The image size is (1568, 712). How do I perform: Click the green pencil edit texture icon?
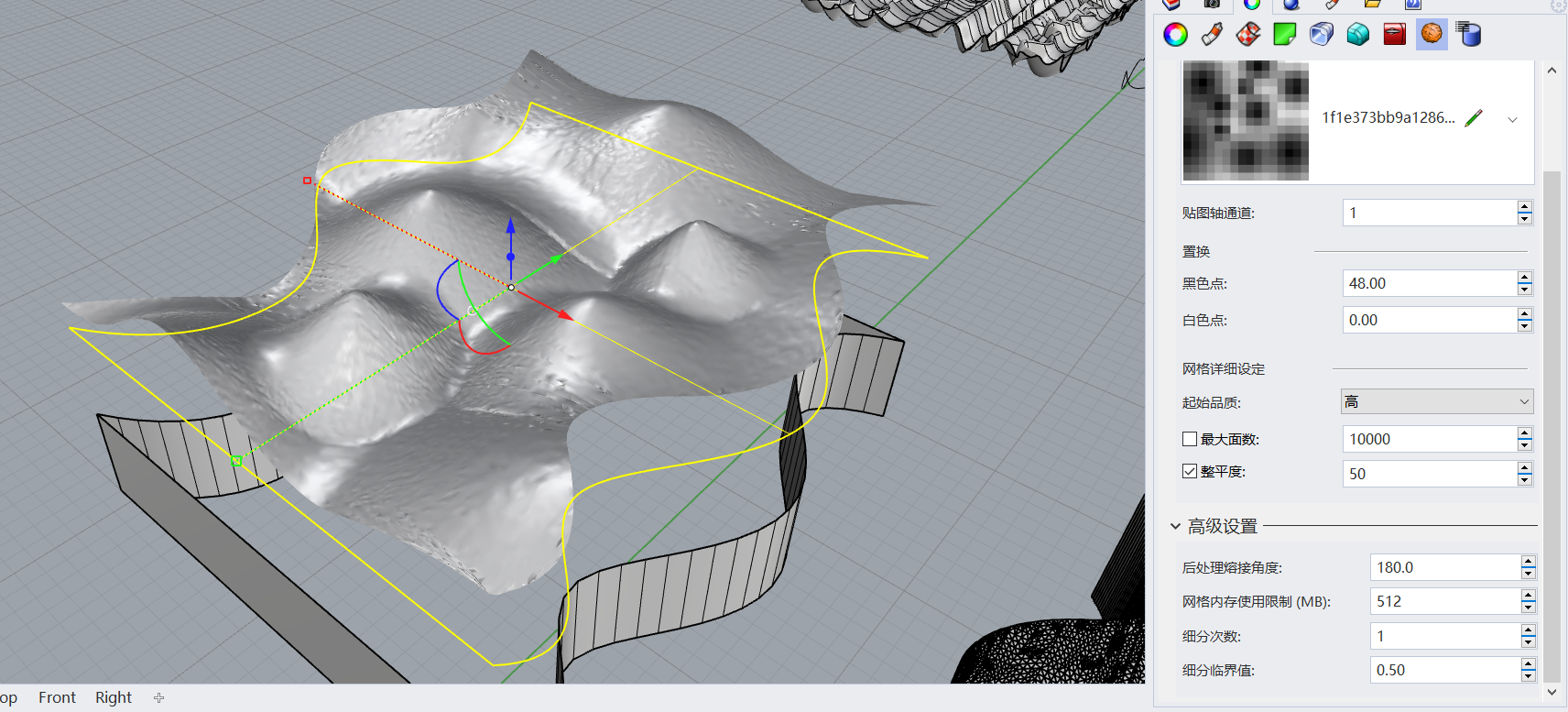click(1474, 118)
